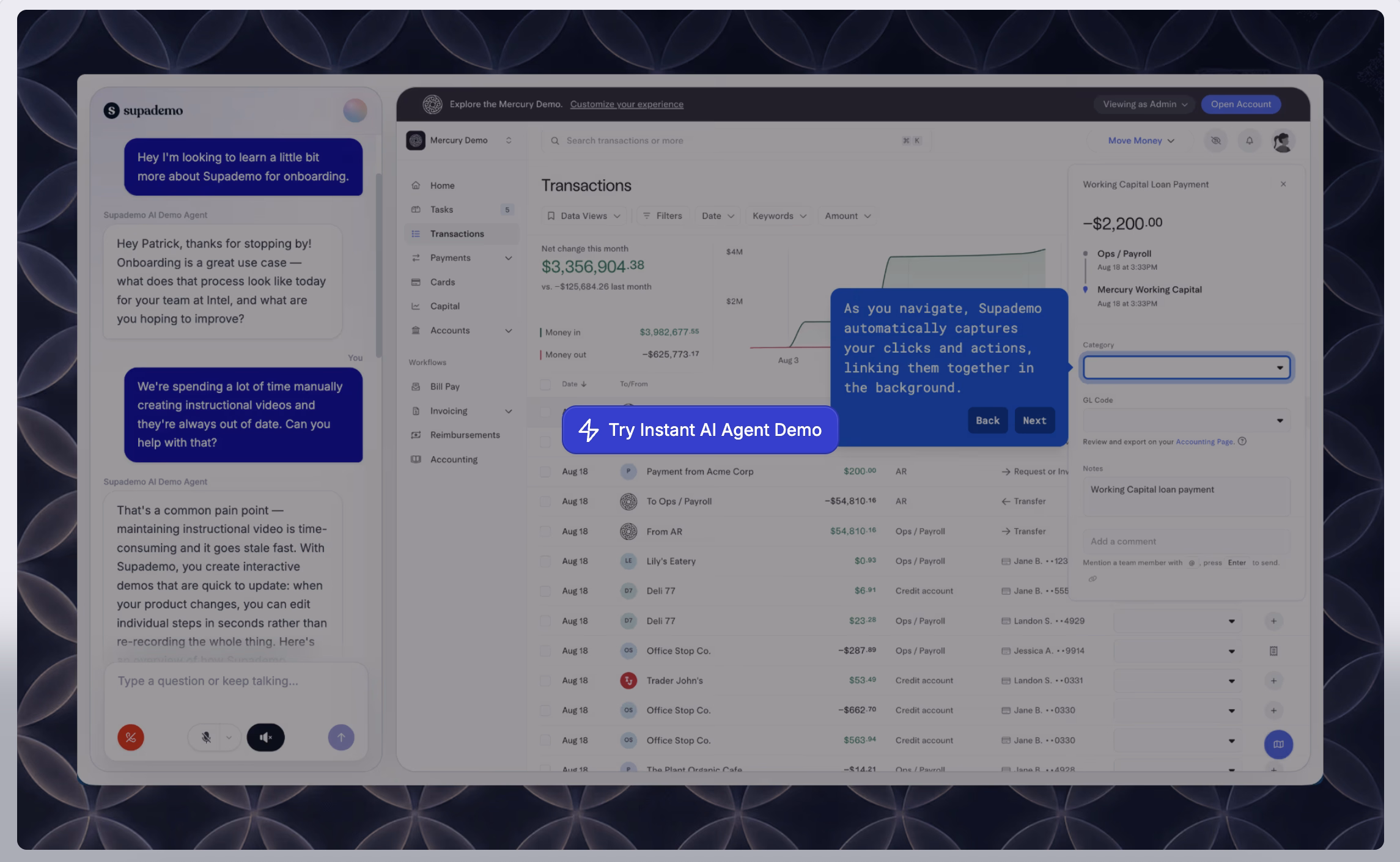The height and width of the screenshot is (862, 1400).
Task: Click the Try Instant AI Agent Demo button
Action: [x=700, y=430]
